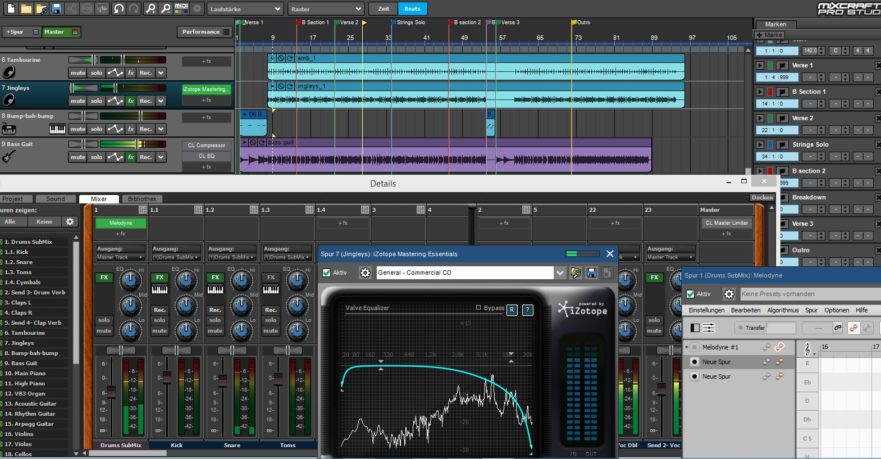
Task: Click play arrow beside Verse 1 marker
Action: [760, 66]
